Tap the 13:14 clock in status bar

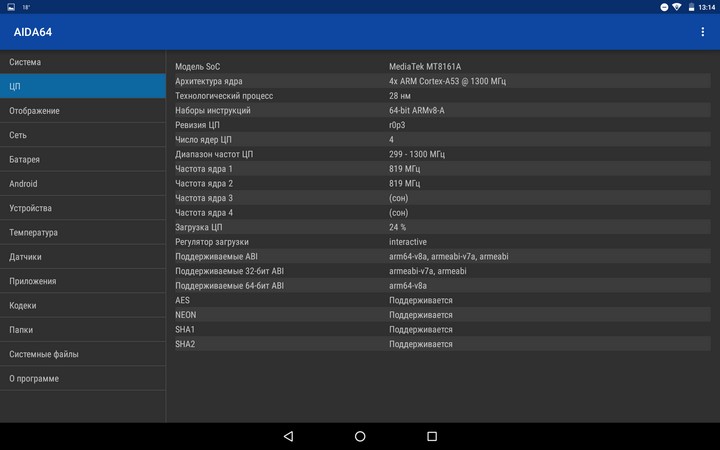(707, 7)
